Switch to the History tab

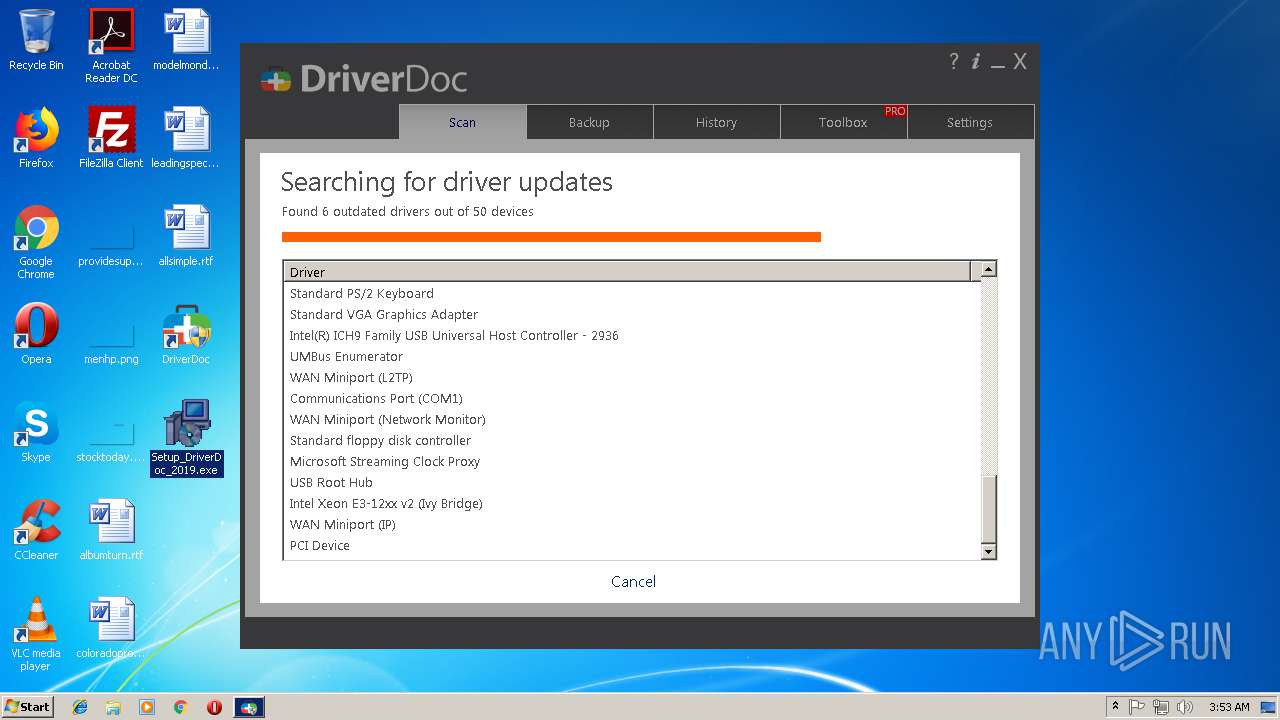click(x=716, y=122)
